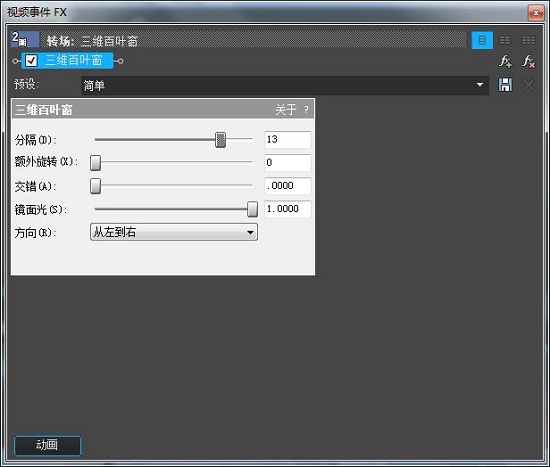The width and height of the screenshot is (550, 467).
Task: Click the 交错 slider handle
Action: 95,186
